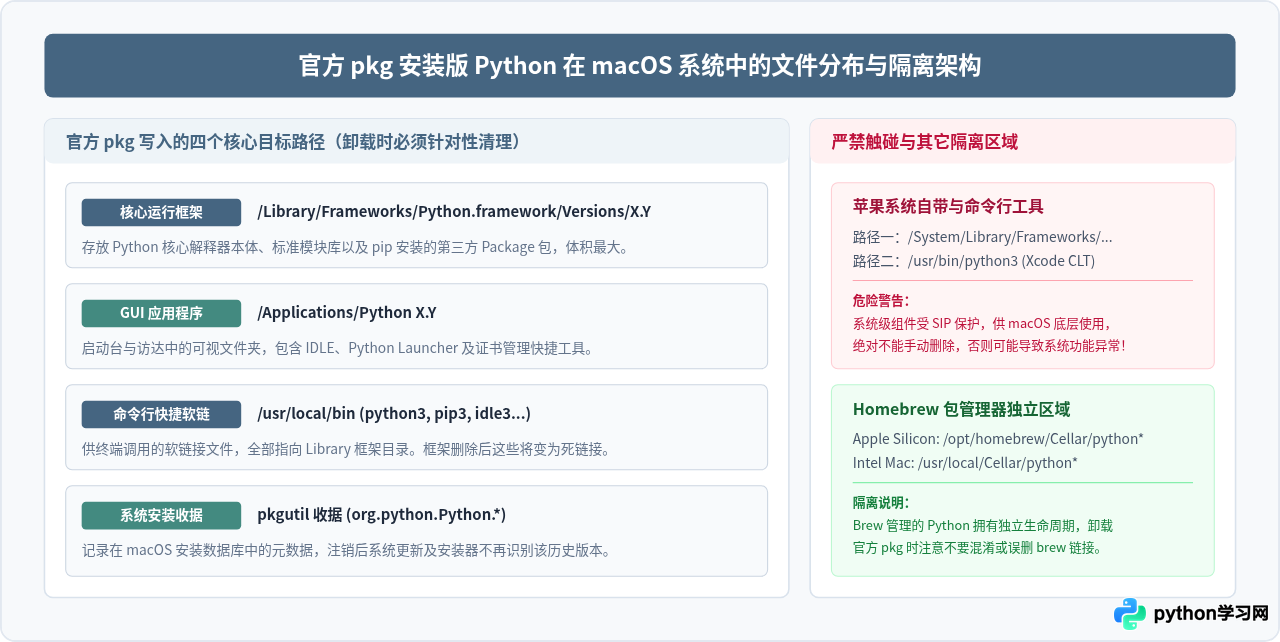
Task: Click the line 官方 pkg 时注意不要混淆或误删 brew 链接
Action: coord(977,547)
